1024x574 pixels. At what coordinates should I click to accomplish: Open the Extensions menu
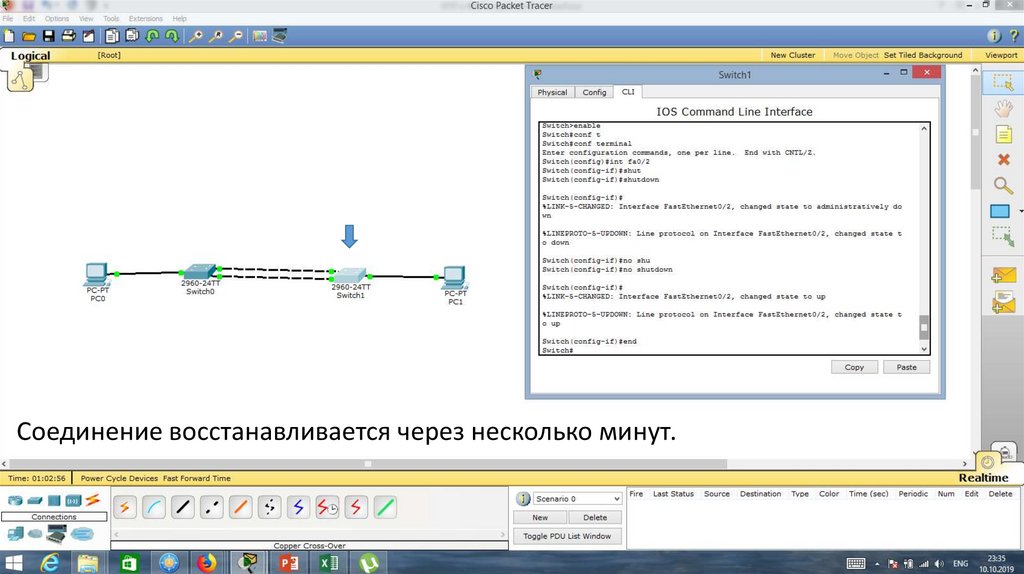pos(146,18)
